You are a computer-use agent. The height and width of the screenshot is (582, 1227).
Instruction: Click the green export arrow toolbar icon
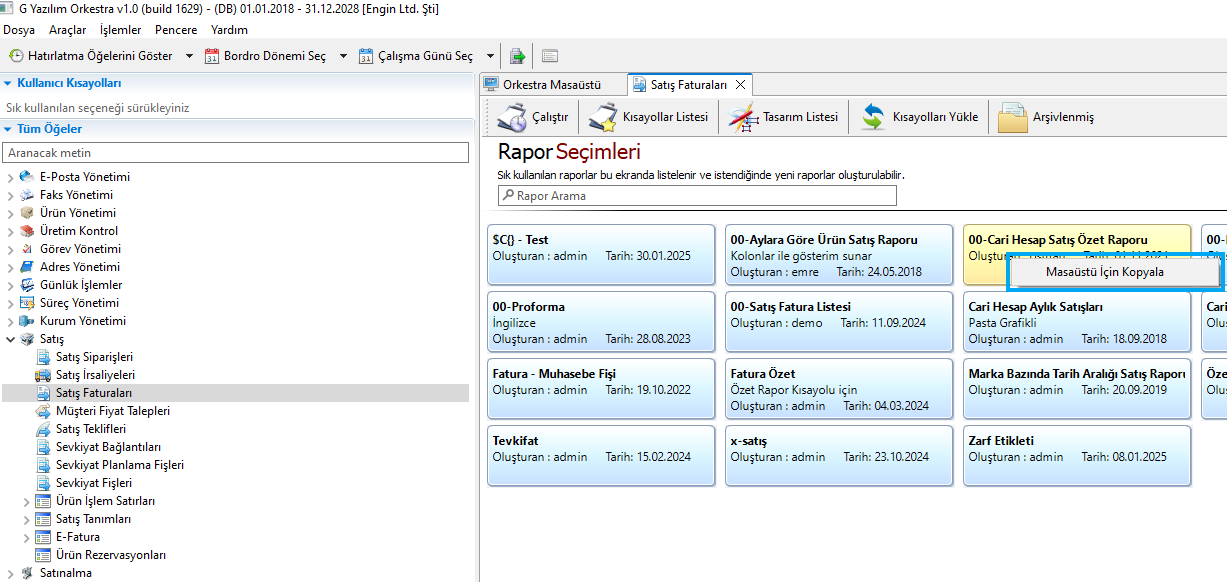[517, 56]
